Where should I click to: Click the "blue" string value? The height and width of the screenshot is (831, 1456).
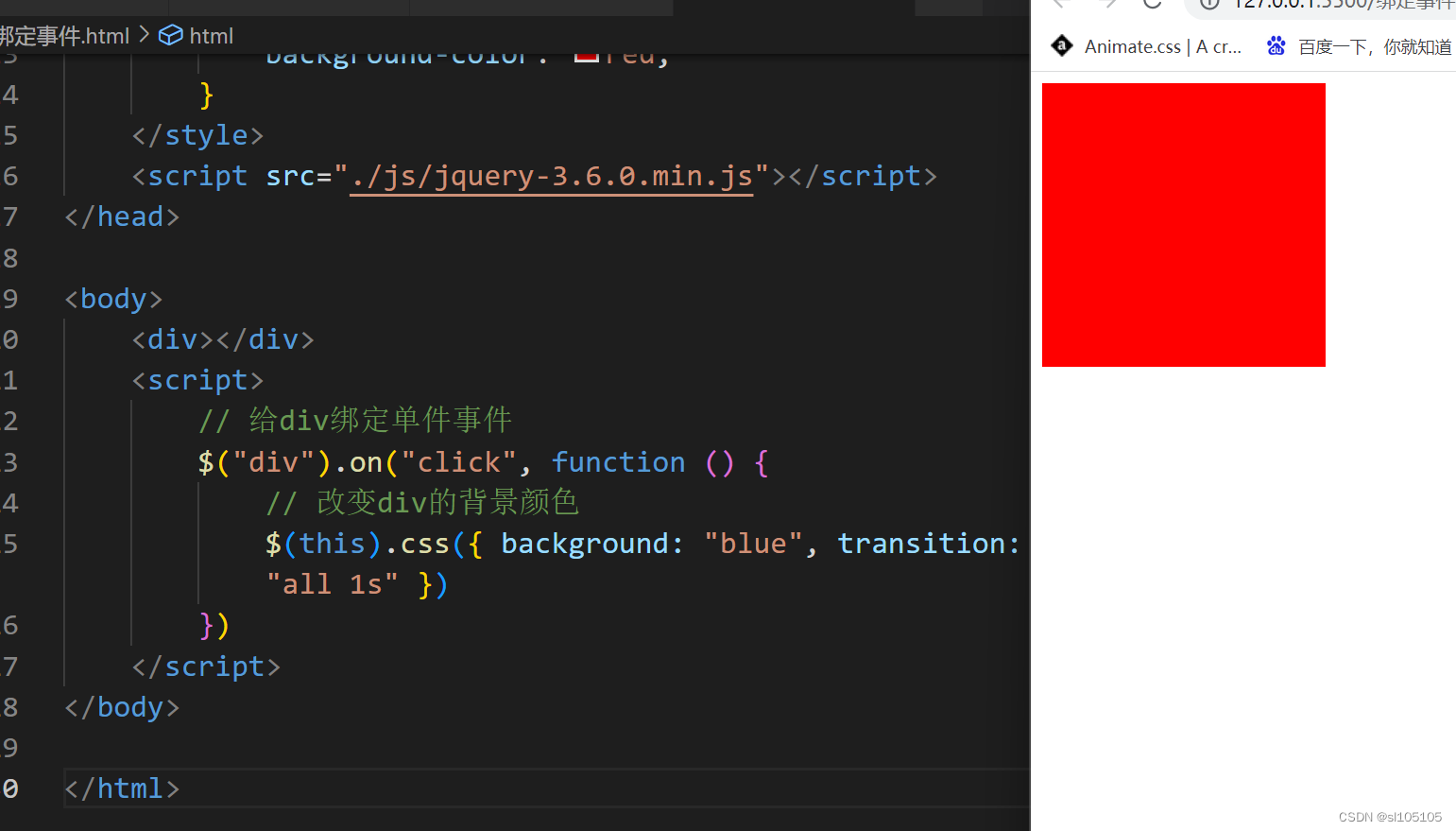click(753, 544)
